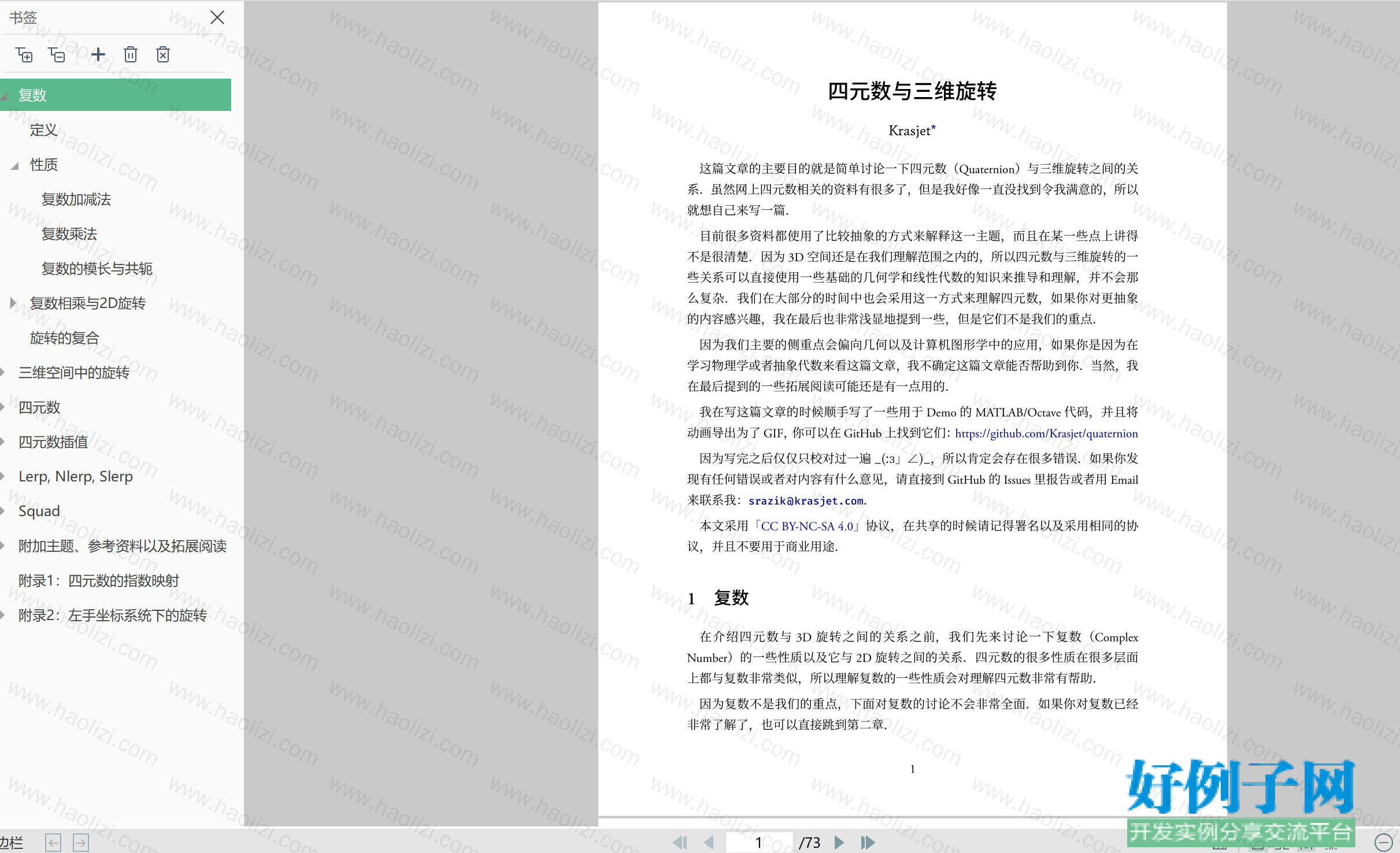This screenshot has height=853, width=1400.
Task: Jump to the last page
Action: pos(868,843)
